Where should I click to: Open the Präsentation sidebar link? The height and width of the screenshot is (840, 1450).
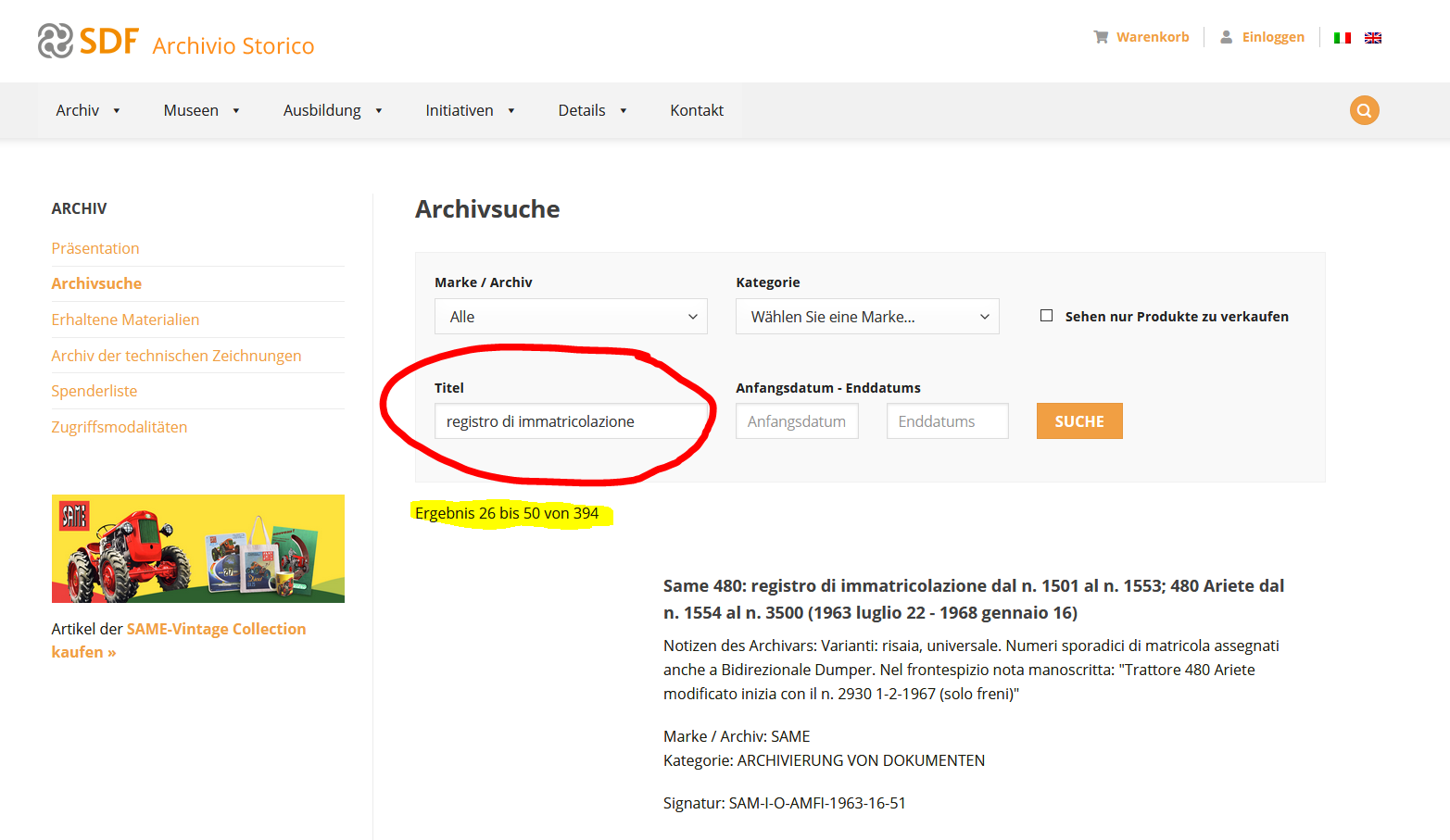pos(95,248)
